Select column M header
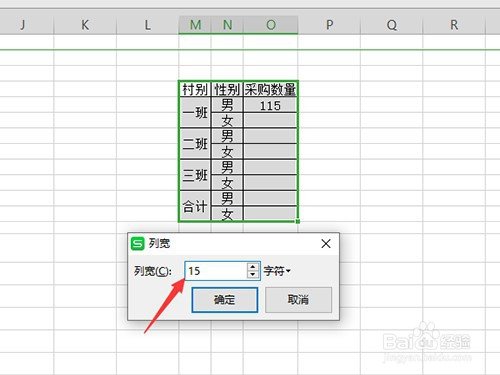The height and width of the screenshot is (375, 500). (195, 25)
